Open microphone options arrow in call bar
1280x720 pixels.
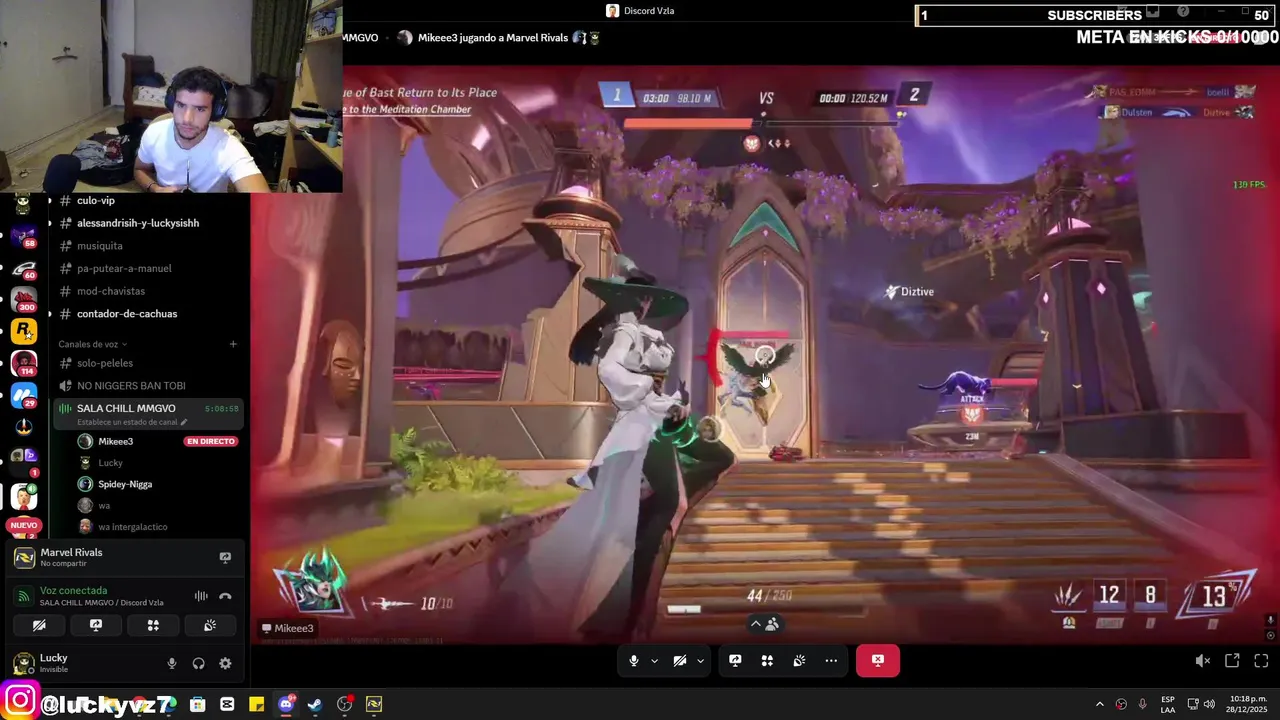[x=654, y=661]
